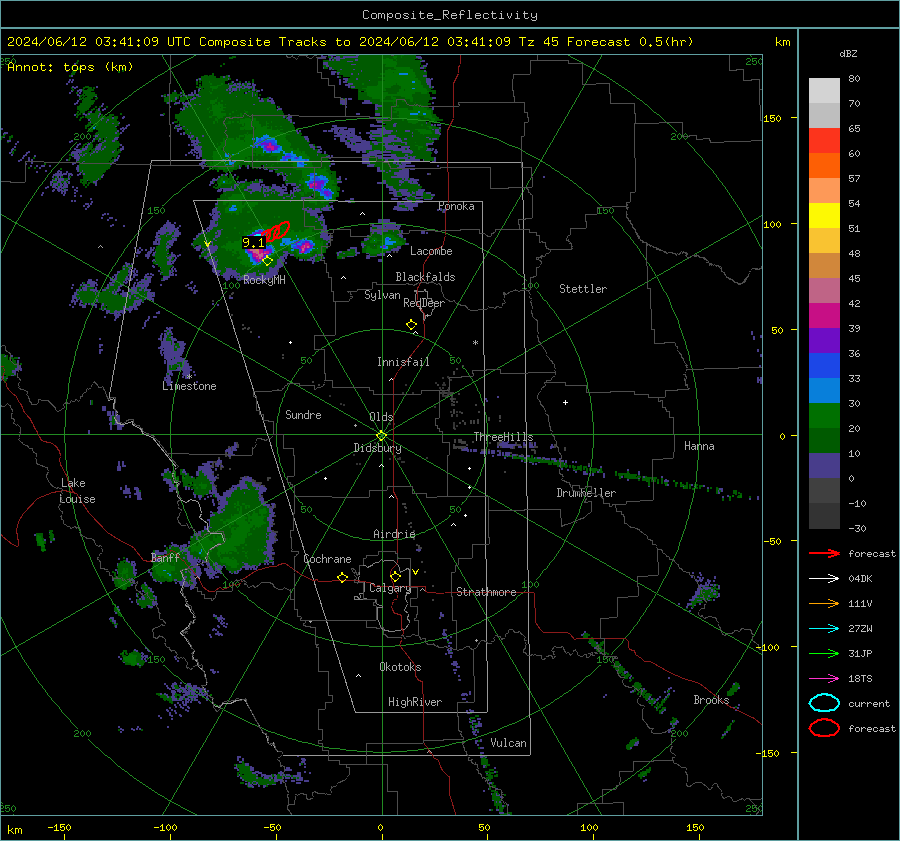The image size is (900, 841).
Task: Click the dBZ color scale heading
Action: pyautogui.click(x=848, y=53)
